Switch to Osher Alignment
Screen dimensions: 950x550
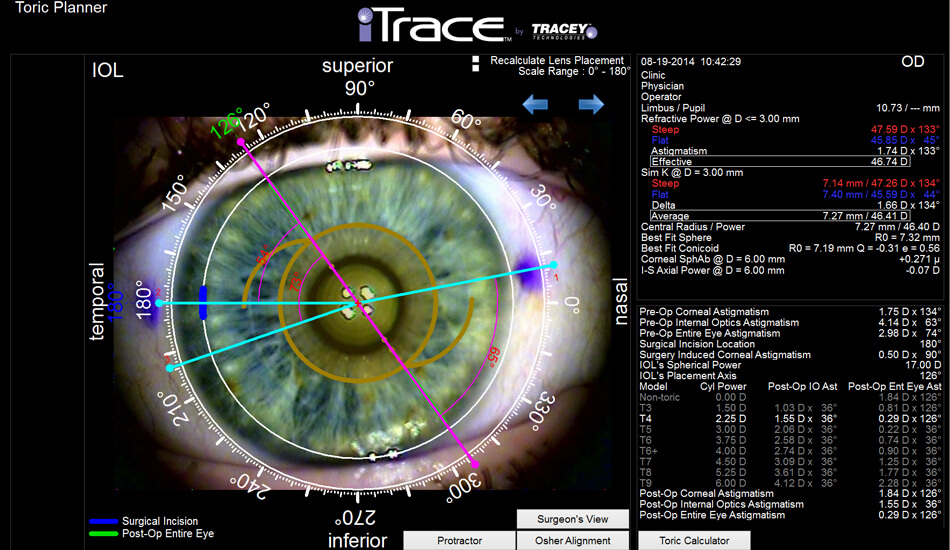click(x=573, y=540)
